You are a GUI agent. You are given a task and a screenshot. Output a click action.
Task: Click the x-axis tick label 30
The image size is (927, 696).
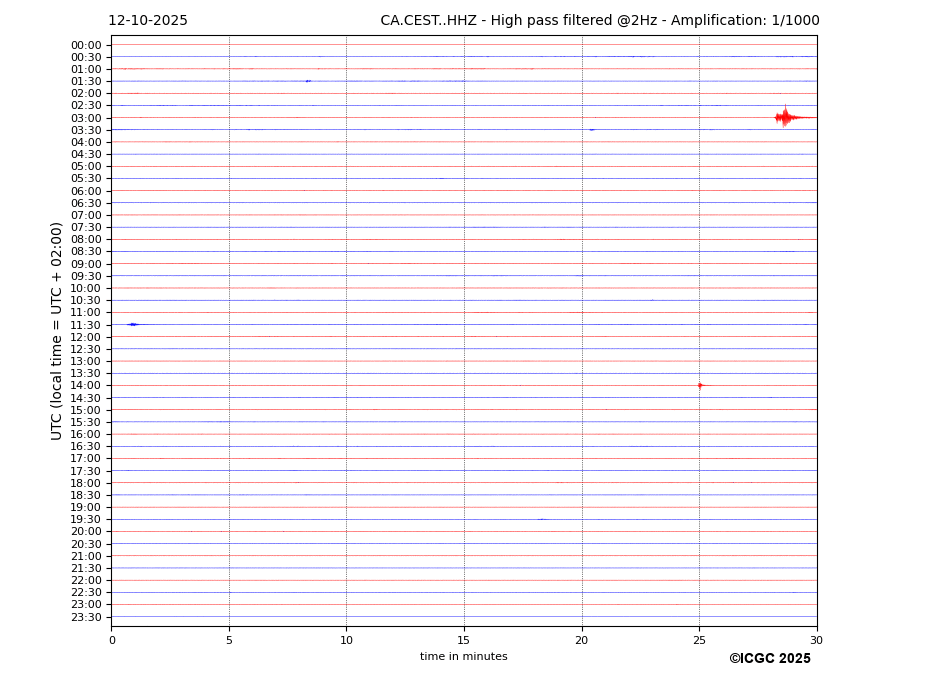[x=816, y=640]
